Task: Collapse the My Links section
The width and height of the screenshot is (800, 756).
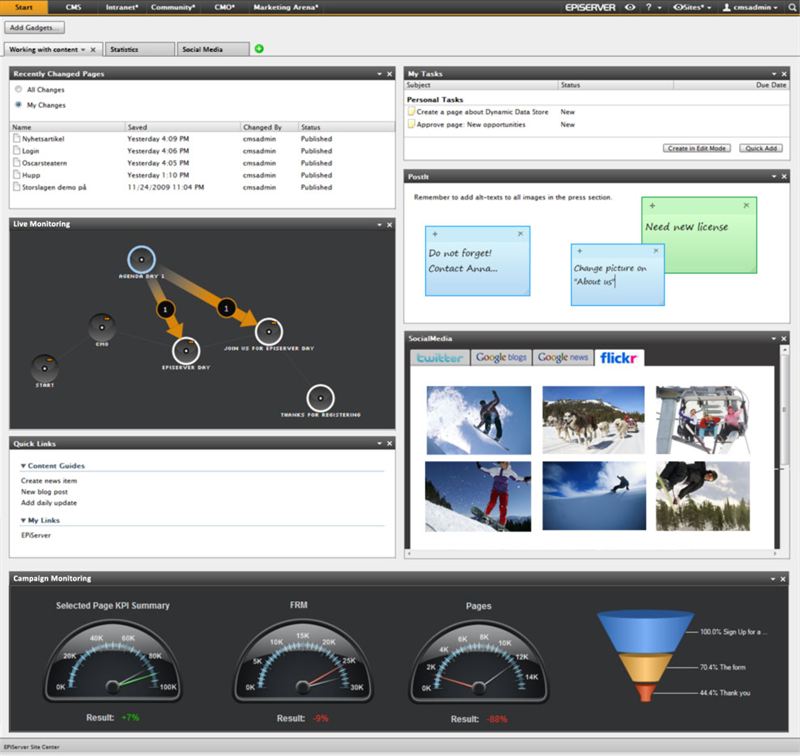Action: click(23, 521)
